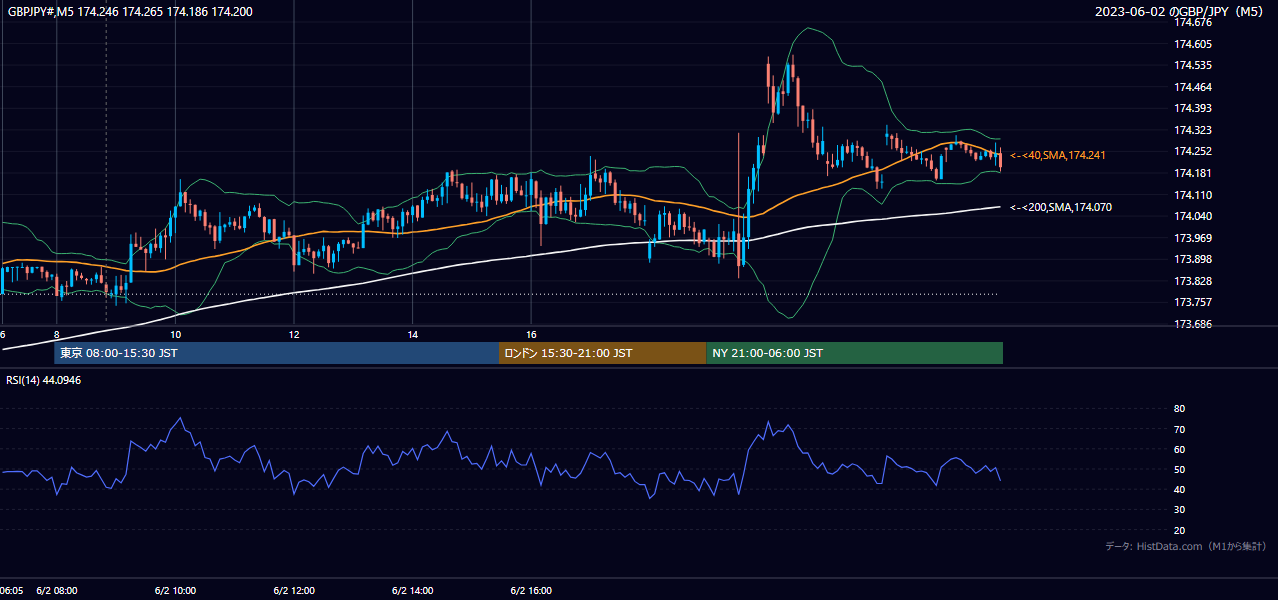Click the hour tick '14' under the price chart
The width and height of the screenshot is (1278, 600).
[x=413, y=334]
